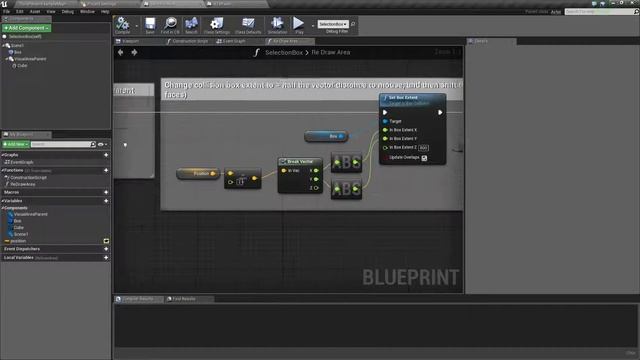Image resolution: width=640 pixels, height=360 pixels.
Task: Select Cube in Components tree
Action: (x=22, y=66)
